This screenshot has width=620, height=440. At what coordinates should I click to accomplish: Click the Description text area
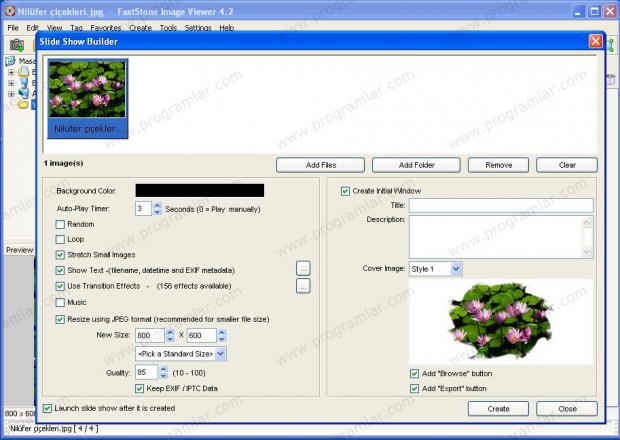[x=496, y=237]
